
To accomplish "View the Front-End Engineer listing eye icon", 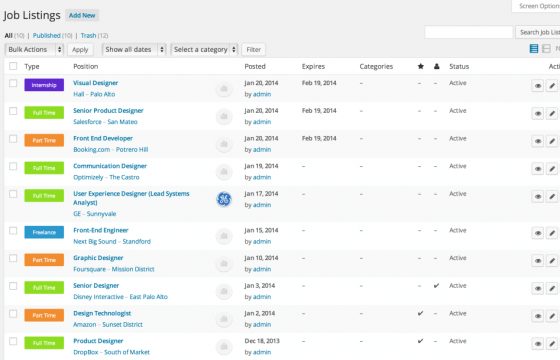I will point(538,233).
